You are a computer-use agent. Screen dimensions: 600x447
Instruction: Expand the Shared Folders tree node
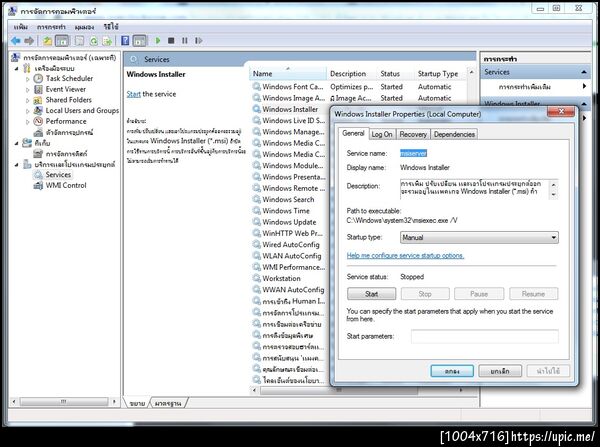[x=28, y=101]
